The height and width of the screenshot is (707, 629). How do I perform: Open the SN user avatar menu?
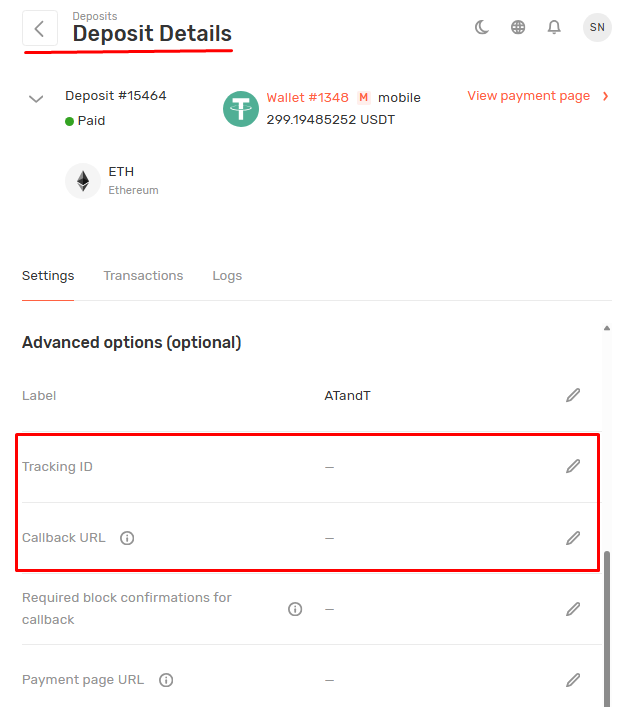coord(597,27)
